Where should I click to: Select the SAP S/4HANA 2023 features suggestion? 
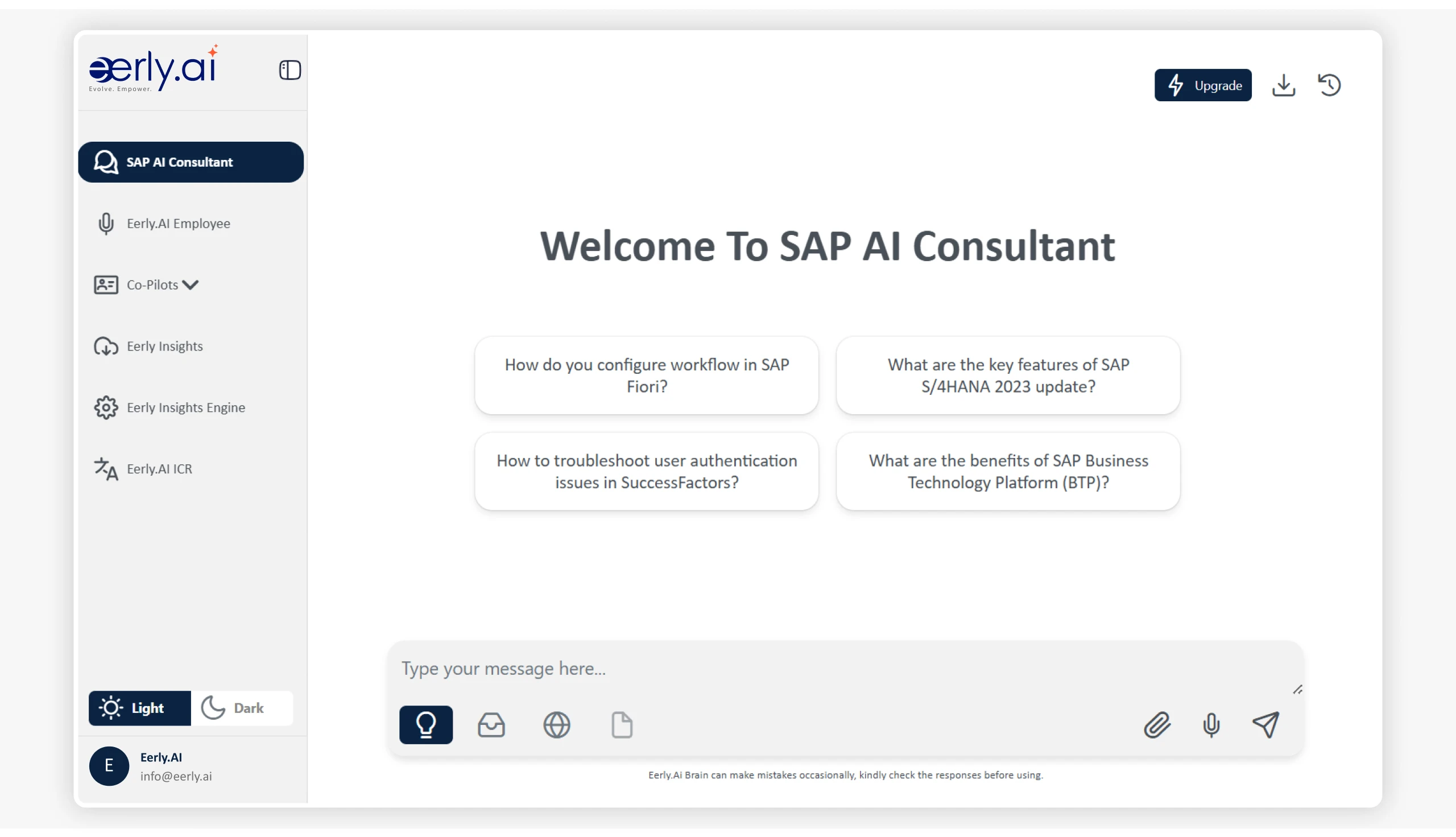1007,376
